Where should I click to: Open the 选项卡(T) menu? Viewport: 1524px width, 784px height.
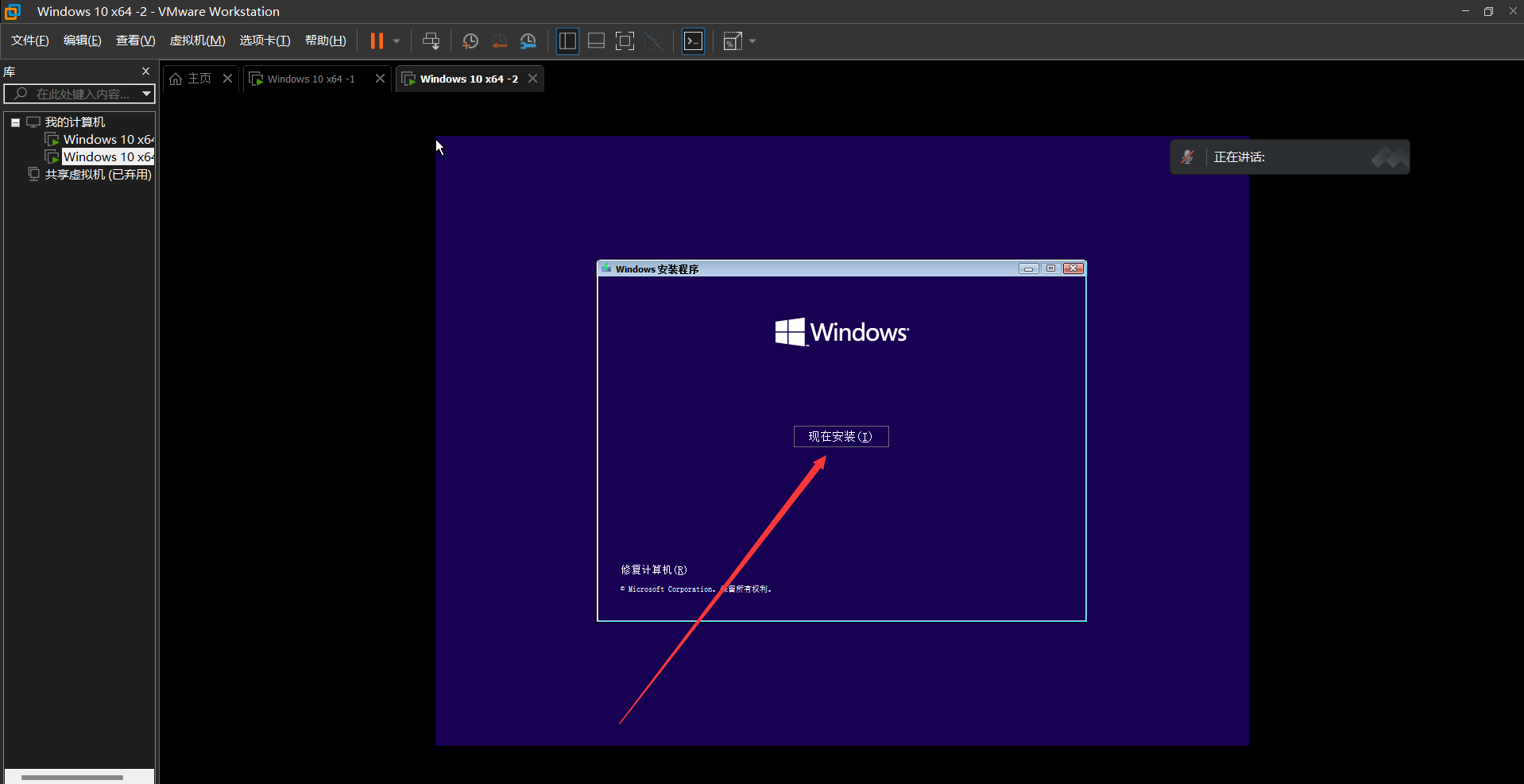[265, 41]
